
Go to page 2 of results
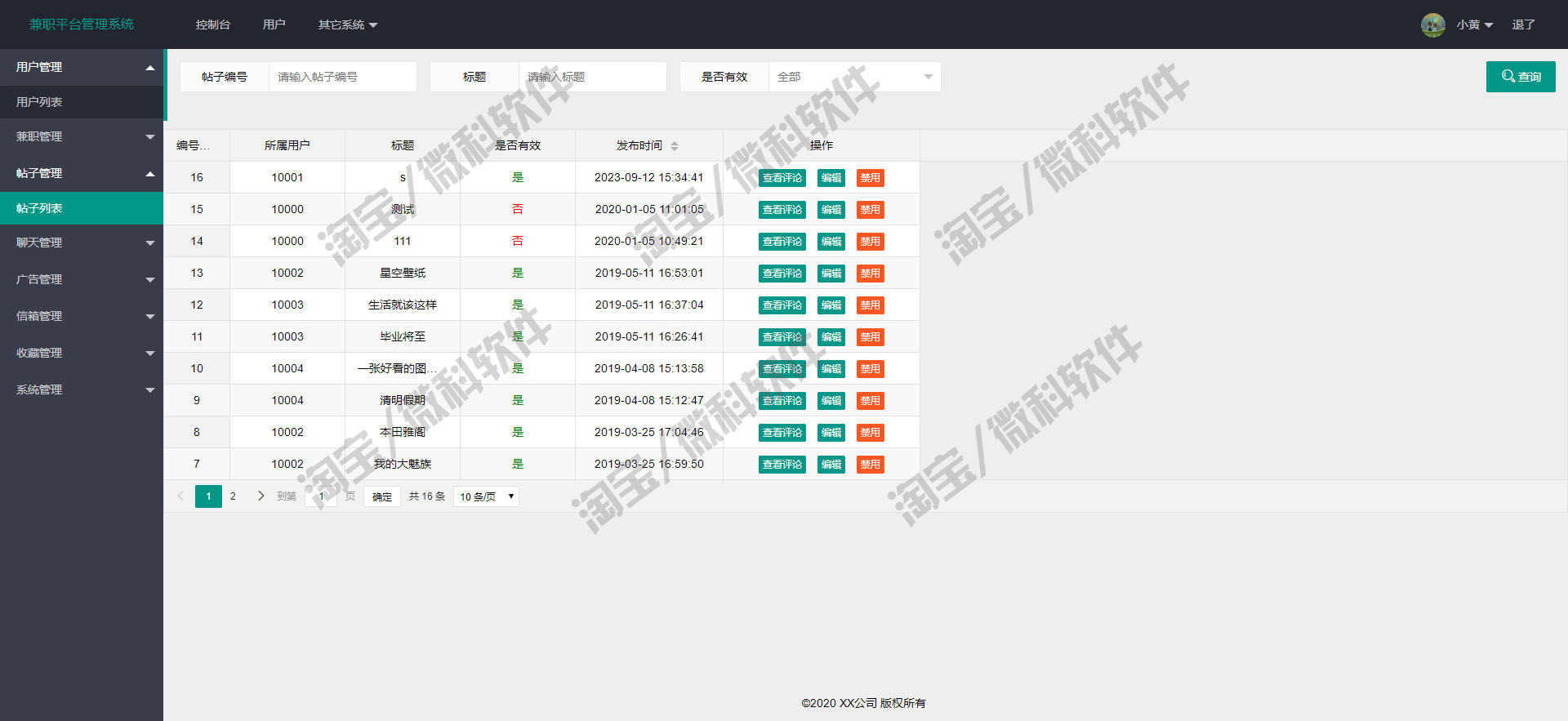point(233,496)
